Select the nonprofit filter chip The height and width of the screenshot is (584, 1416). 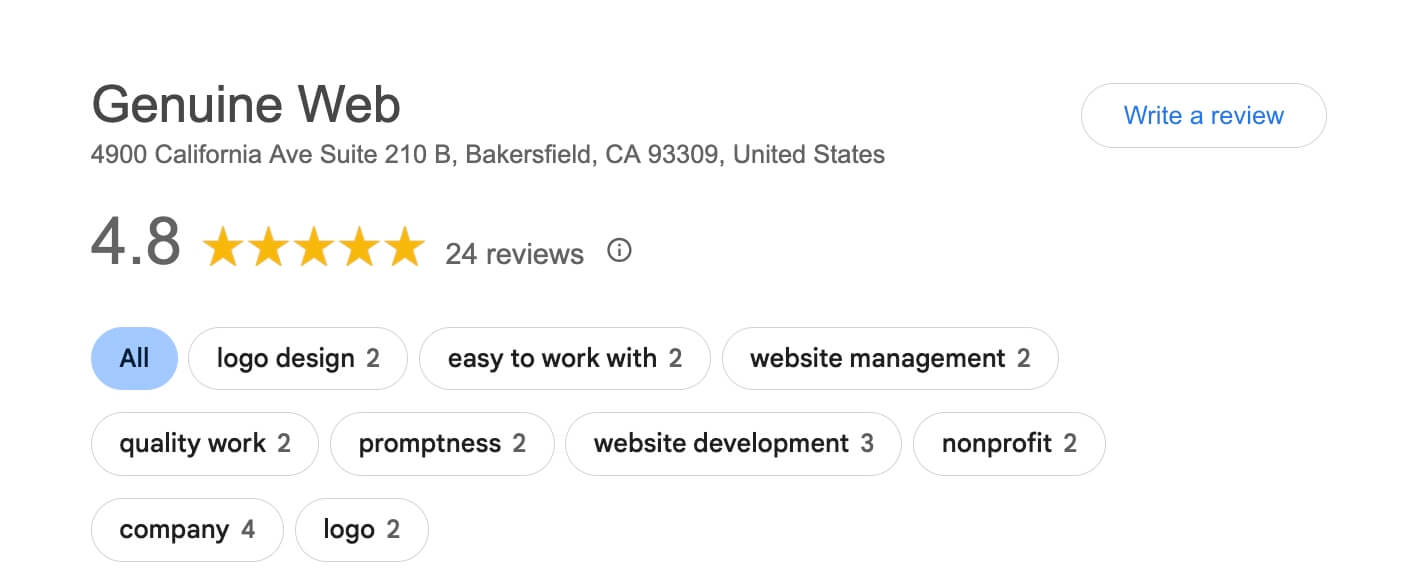pyautogui.click(x=1009, y=443)
